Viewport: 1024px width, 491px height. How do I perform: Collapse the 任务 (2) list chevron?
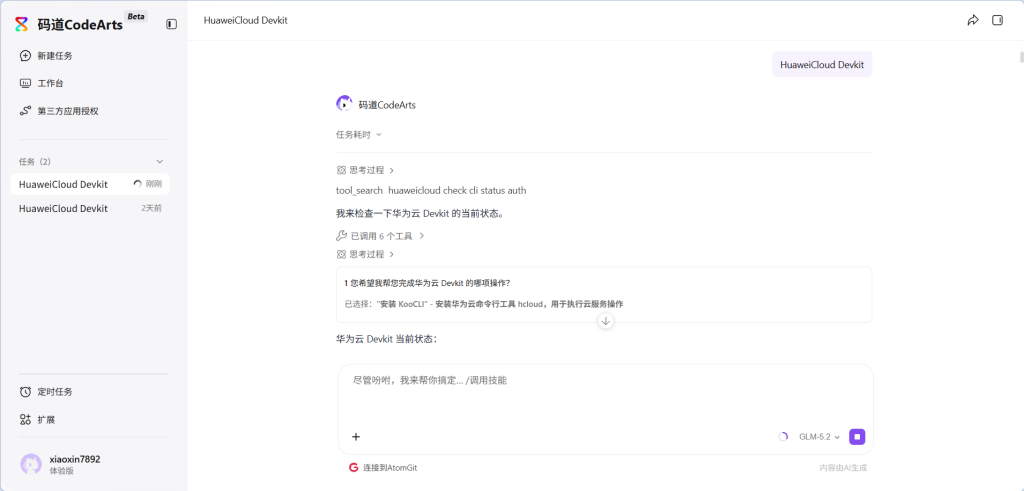tap(159, 161)
